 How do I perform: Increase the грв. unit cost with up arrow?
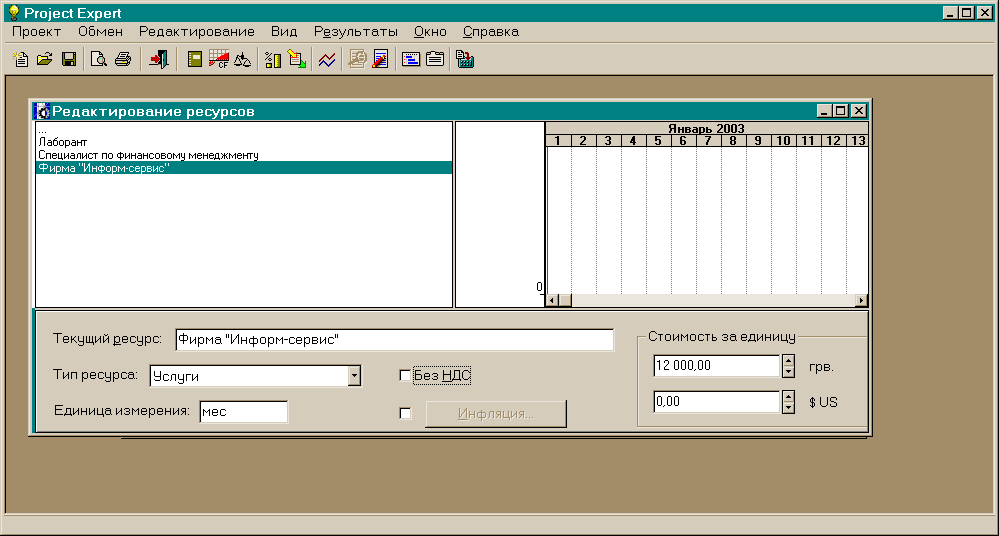[788, 361]
